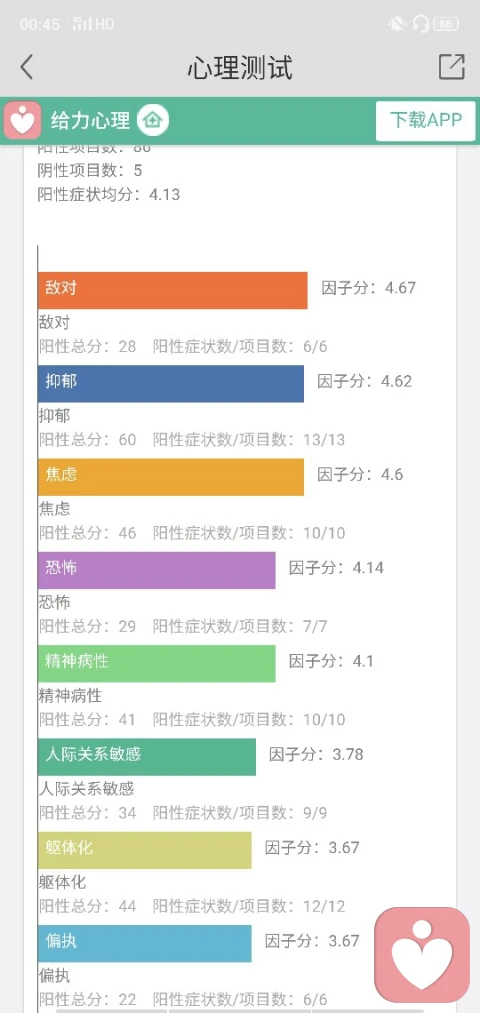Open the 给力心理 brand link
Viewport: 480px width, 1013px height.
coord(90,120)
